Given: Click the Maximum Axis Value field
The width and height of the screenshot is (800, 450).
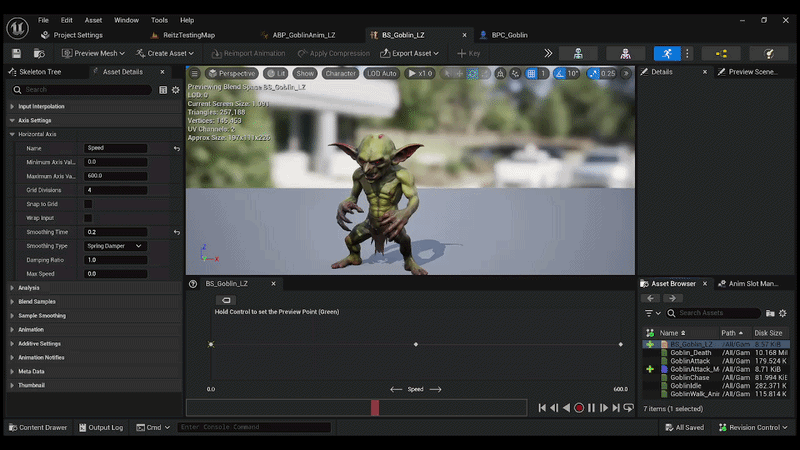Looking at the screenshot, I should [x=116, y=176].
